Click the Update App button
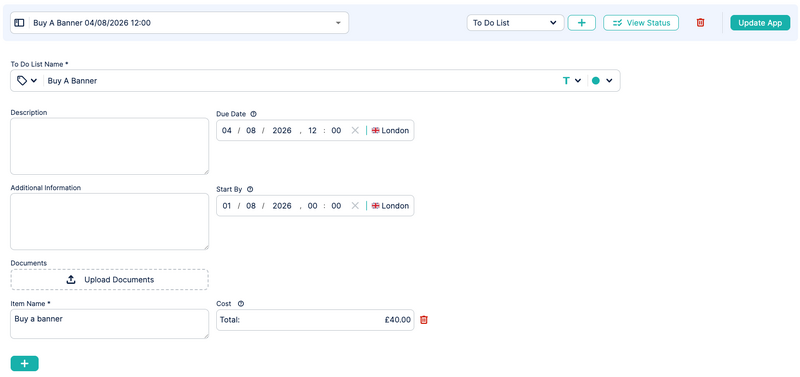 (x=760, y=23)
